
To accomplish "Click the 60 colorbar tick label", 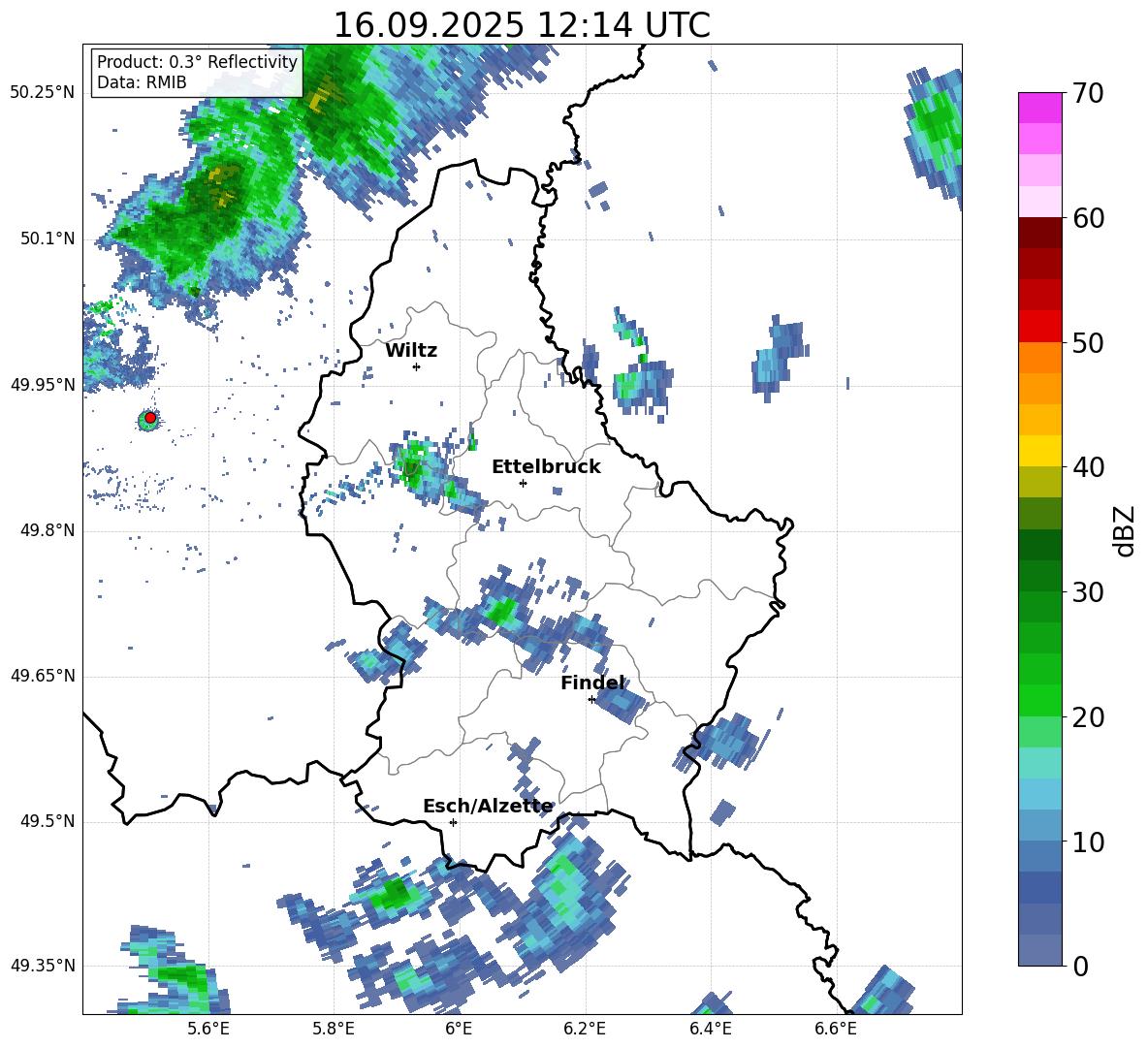I will point(1088,218).
